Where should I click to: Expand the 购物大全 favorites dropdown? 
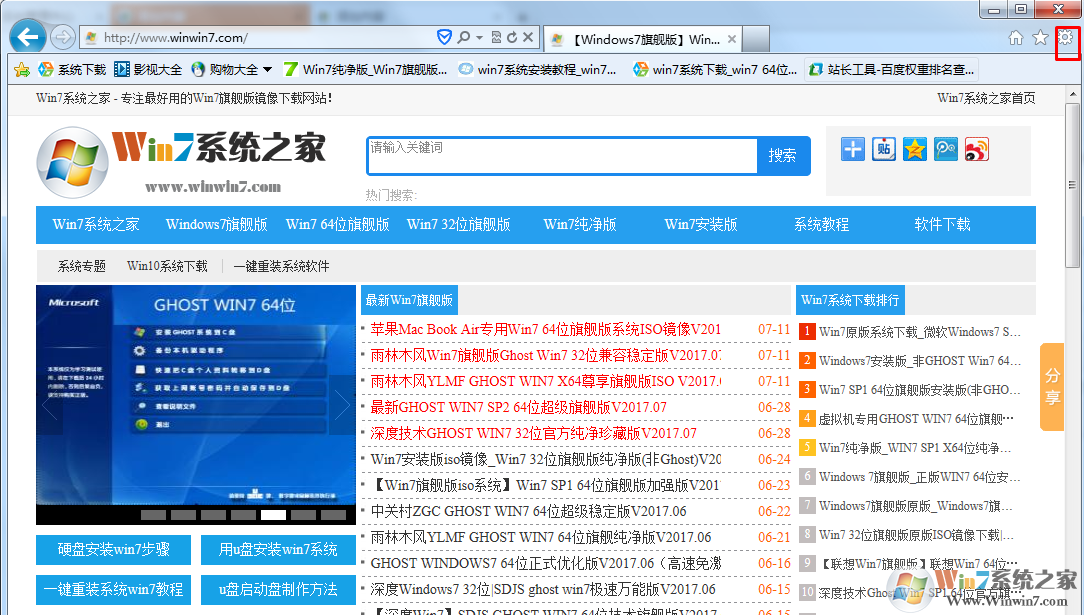tap(267, 70)
